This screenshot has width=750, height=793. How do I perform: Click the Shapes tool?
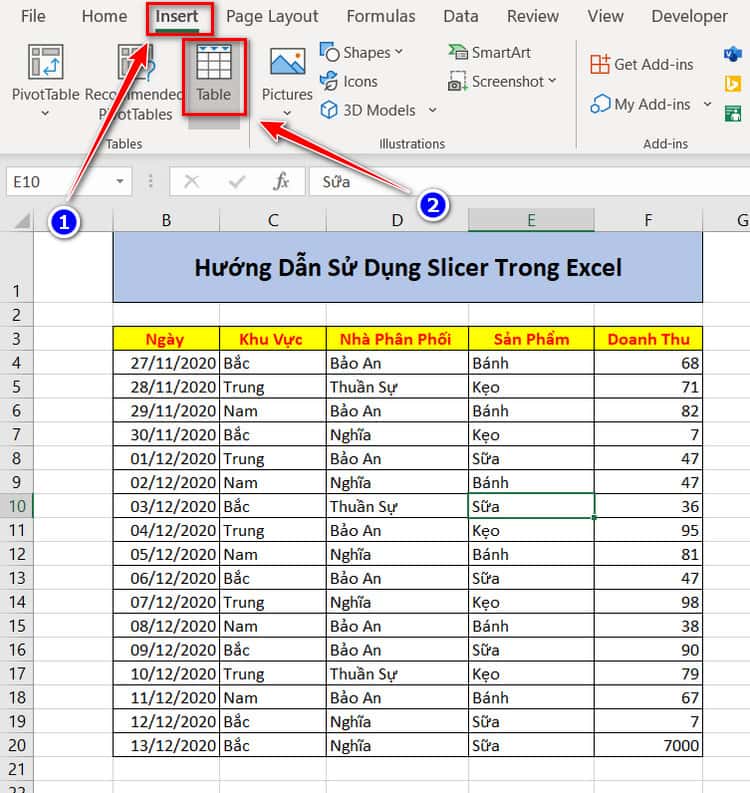tap(361, 53)
